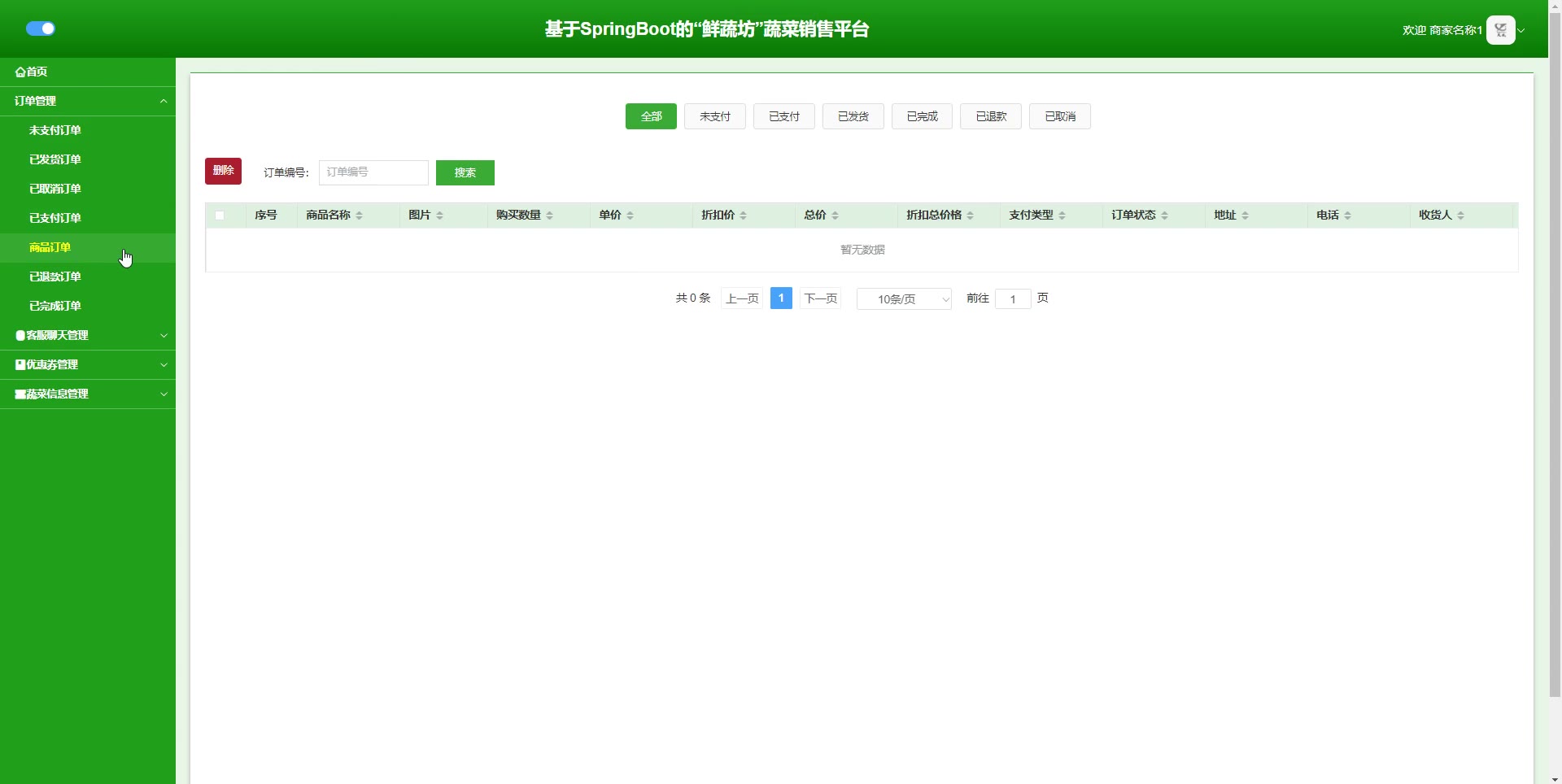This screenshot has height=784, width=1562.
Task: Sort by 收货人 column arrows
Action: [1460, 216]
